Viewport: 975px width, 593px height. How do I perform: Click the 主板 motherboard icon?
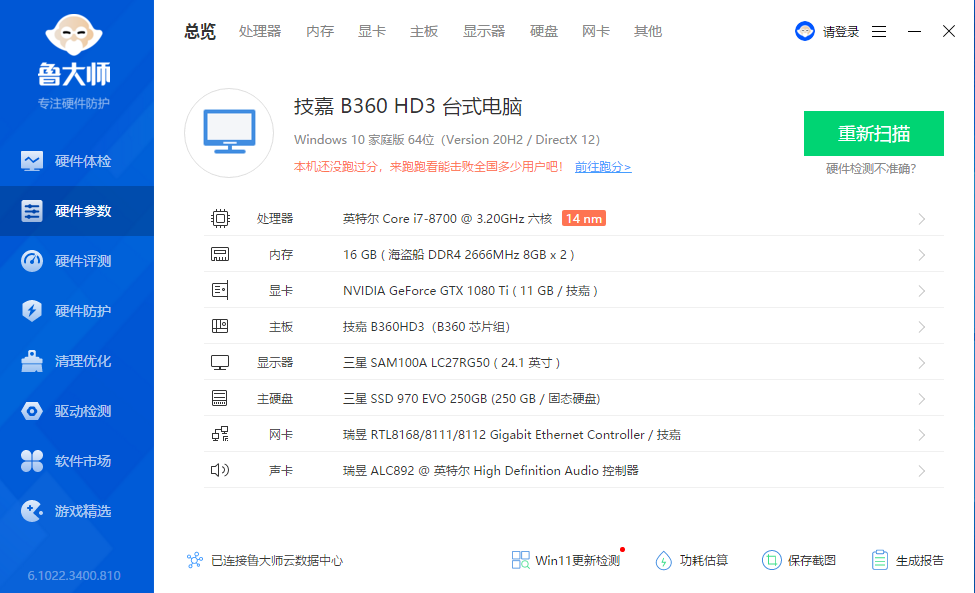tap(220, 326)
